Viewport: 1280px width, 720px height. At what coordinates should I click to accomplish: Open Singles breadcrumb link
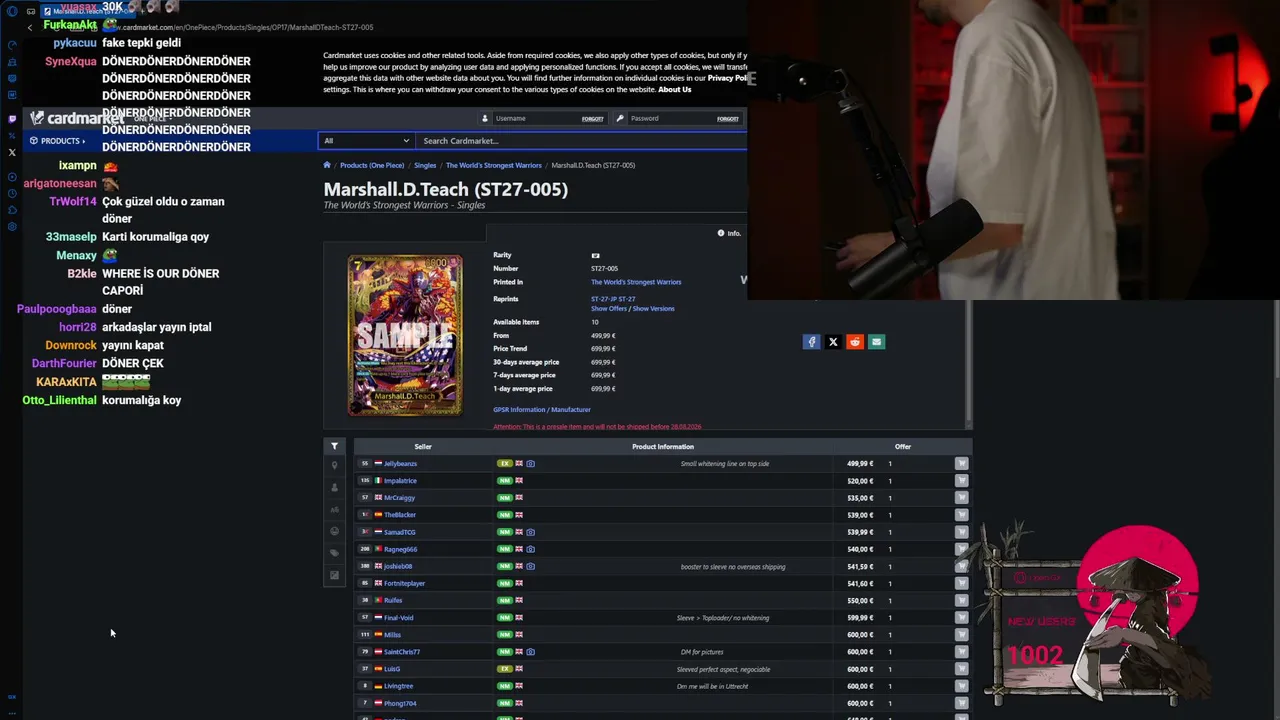pyautogui.click(x=425, y=165)
